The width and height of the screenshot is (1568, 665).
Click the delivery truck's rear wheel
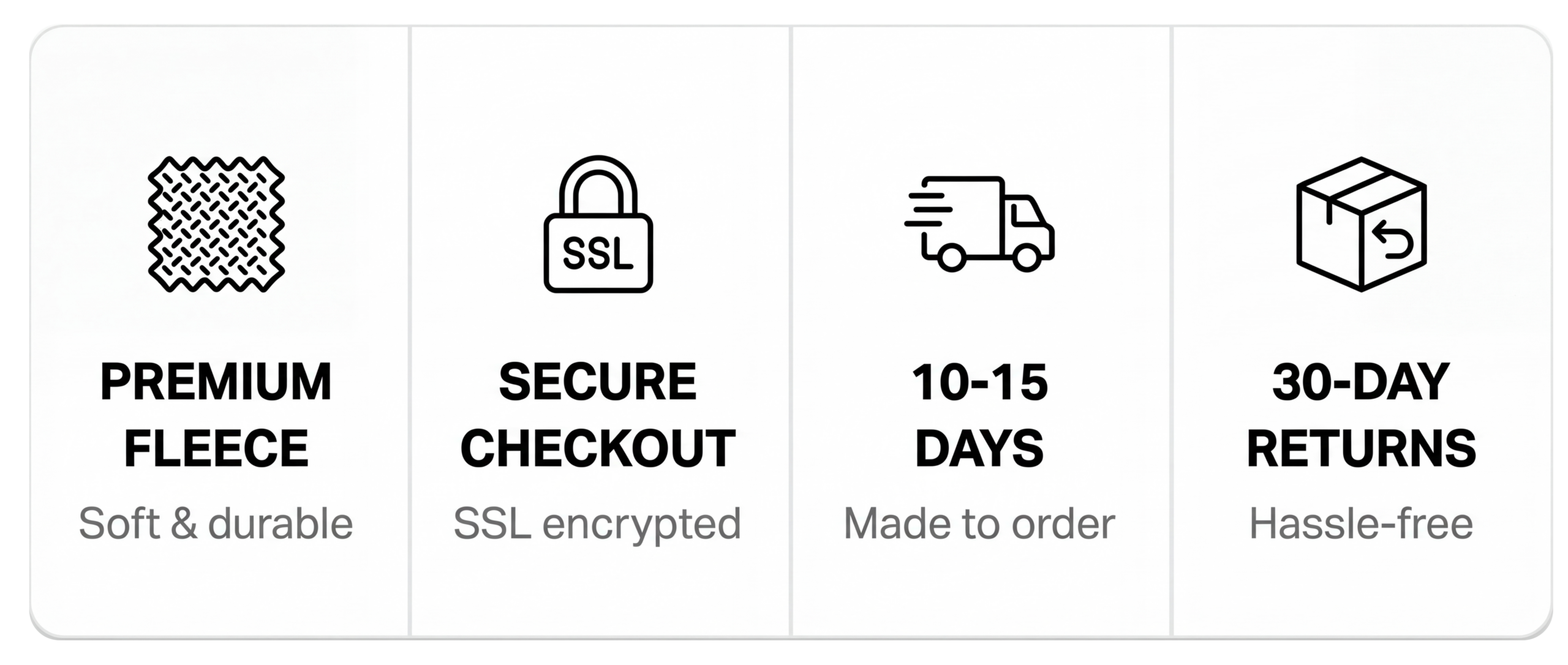pyautogui.click(x=950, y=257)
